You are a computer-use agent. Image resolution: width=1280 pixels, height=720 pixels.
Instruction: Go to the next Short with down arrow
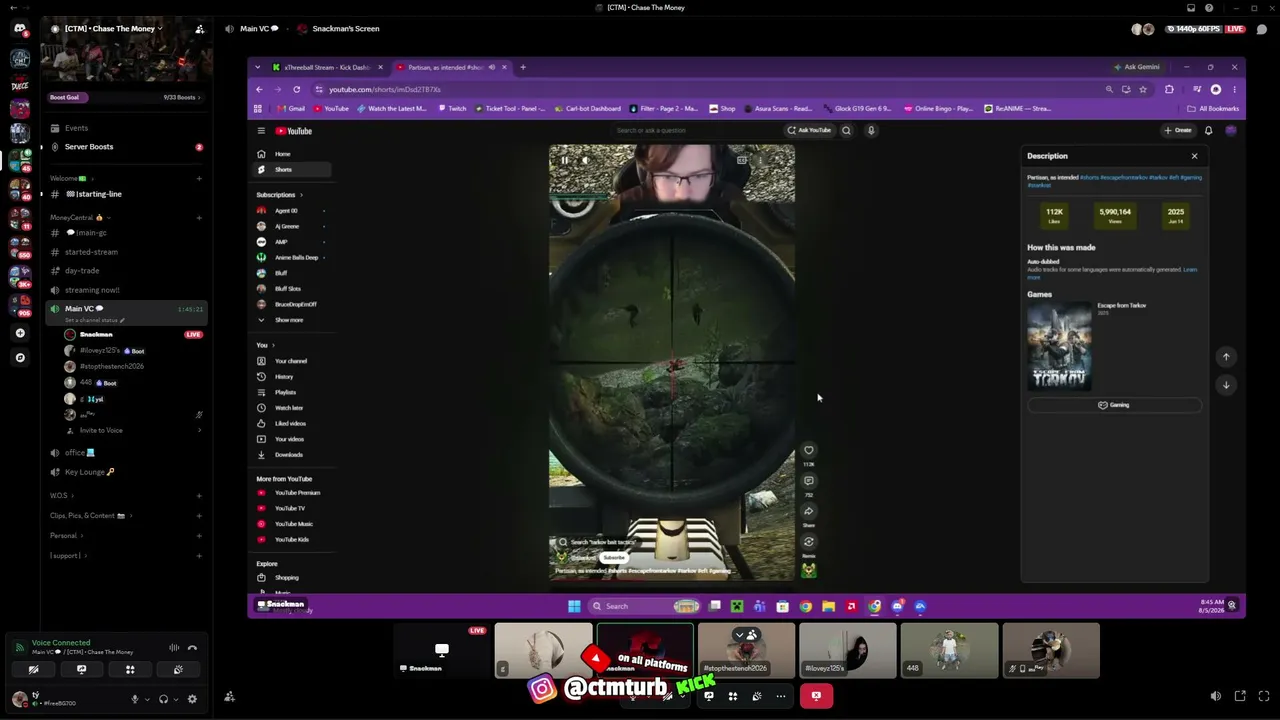pos(1226,385)
